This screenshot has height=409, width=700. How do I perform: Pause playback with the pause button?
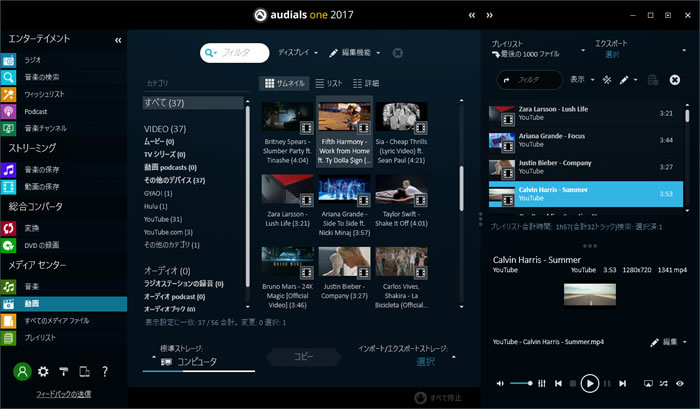pos(607,383)
